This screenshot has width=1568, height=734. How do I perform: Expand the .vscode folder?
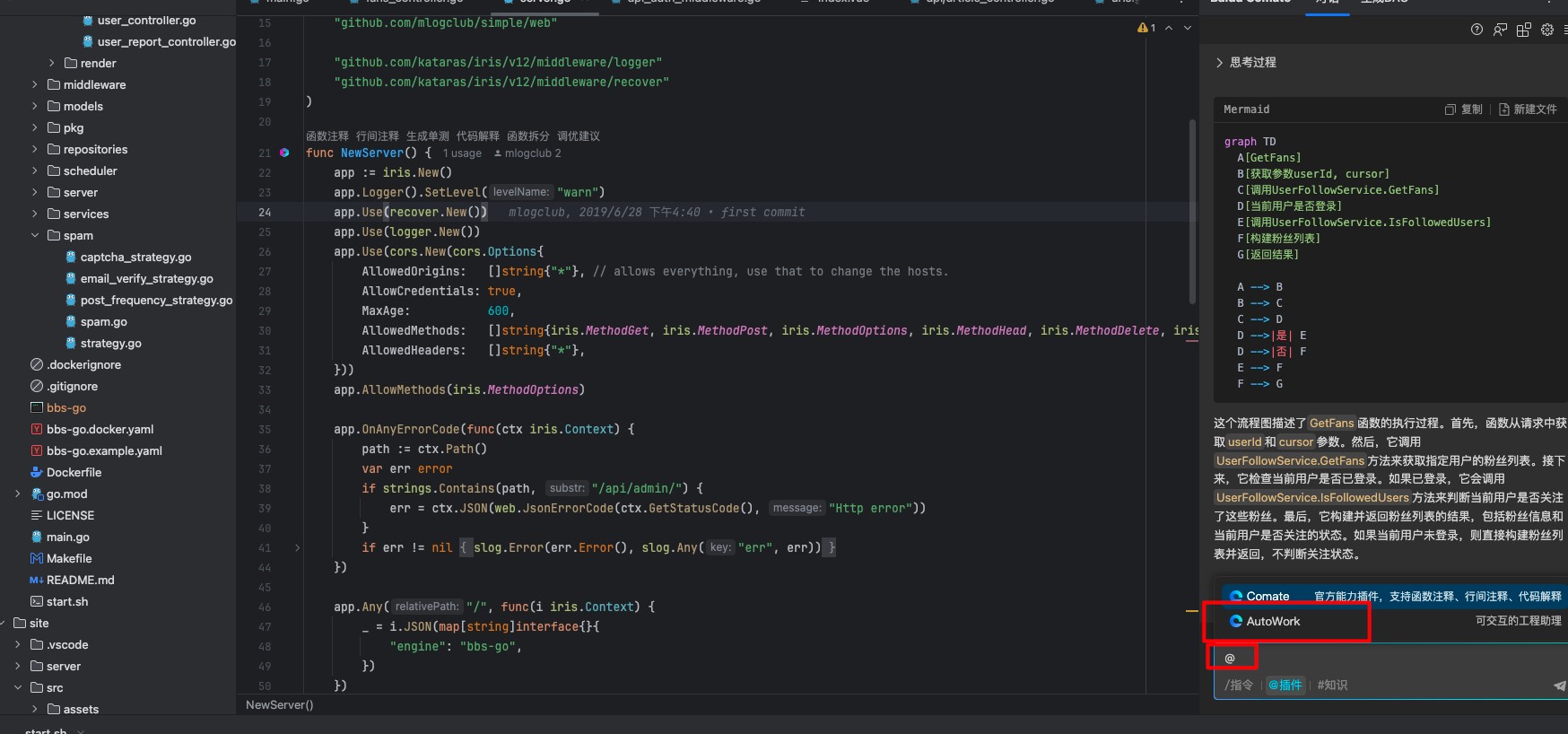(18, 644)
